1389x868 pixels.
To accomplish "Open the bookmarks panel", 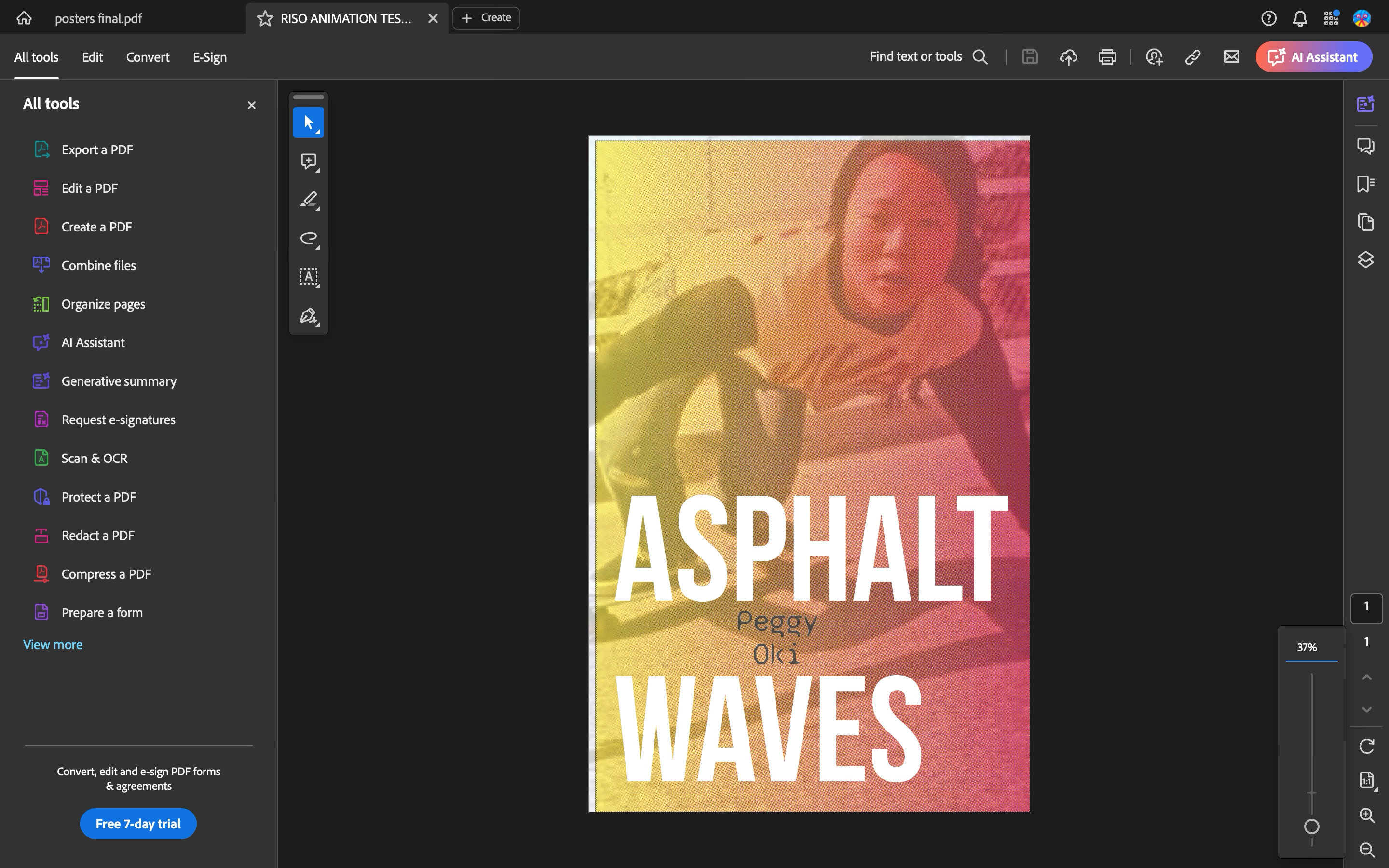I will (1365, 184).
